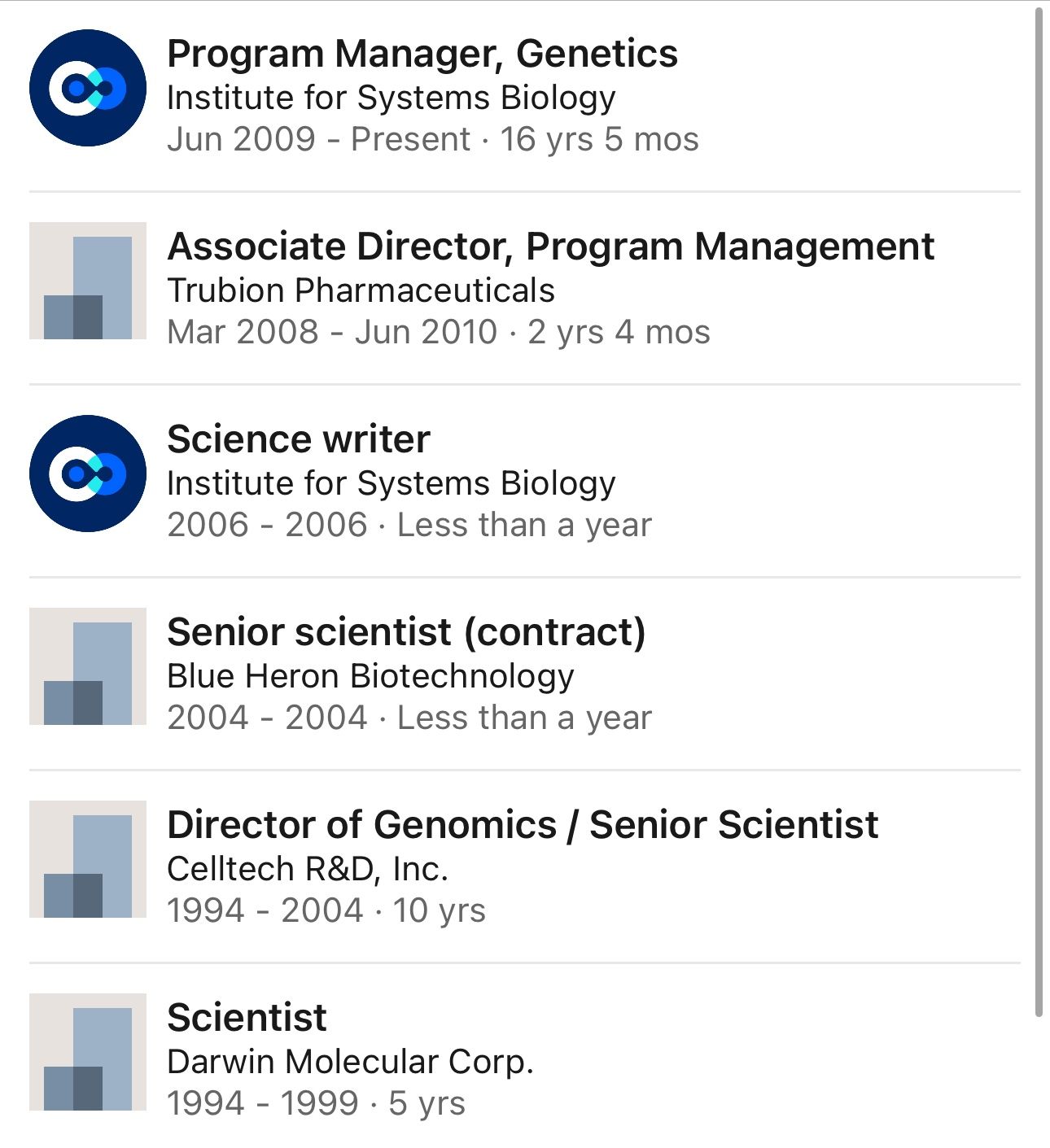Screen dimensions: 1050x1148
Task: Open the Senior scientist (contract) entry
Action: tap(405, 633)
